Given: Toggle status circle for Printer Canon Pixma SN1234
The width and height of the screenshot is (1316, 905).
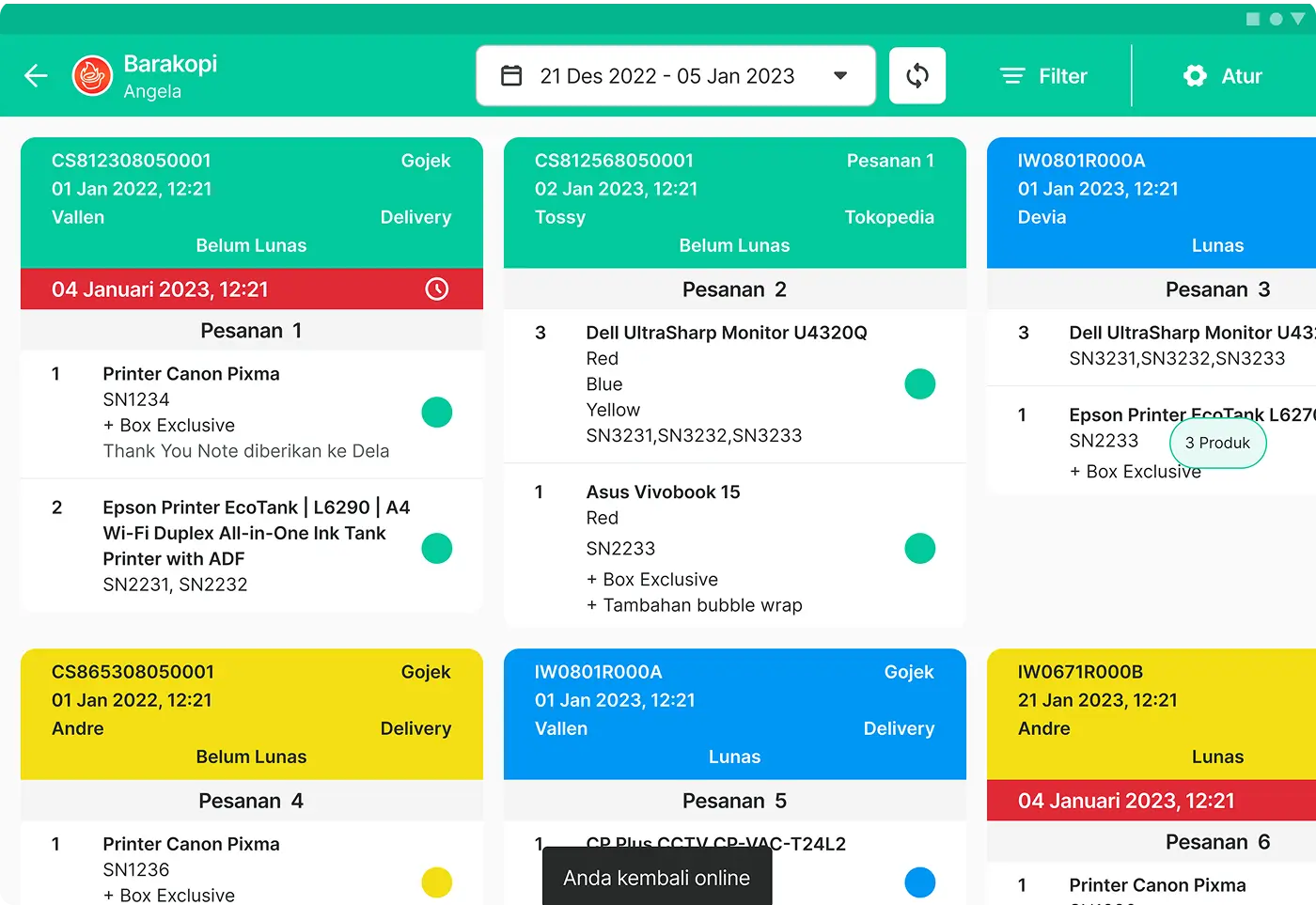Looking at the screenshot, I should pos(436,413).
